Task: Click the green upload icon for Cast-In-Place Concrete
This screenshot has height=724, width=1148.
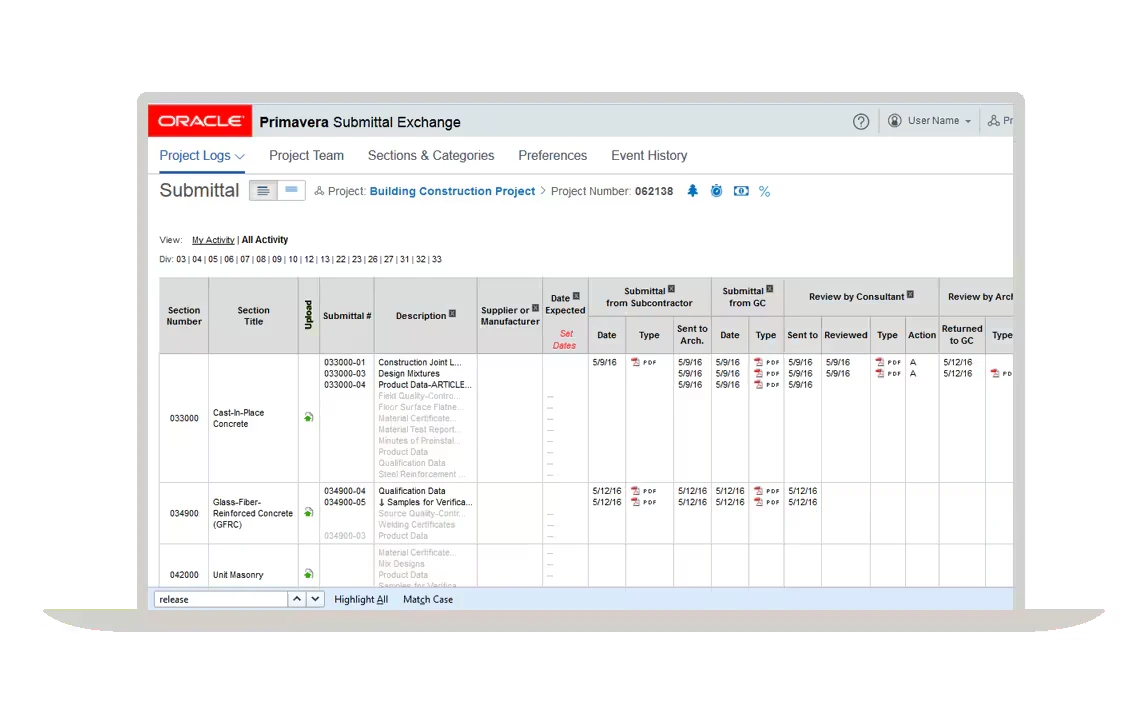Action: (x=308, y=418)
